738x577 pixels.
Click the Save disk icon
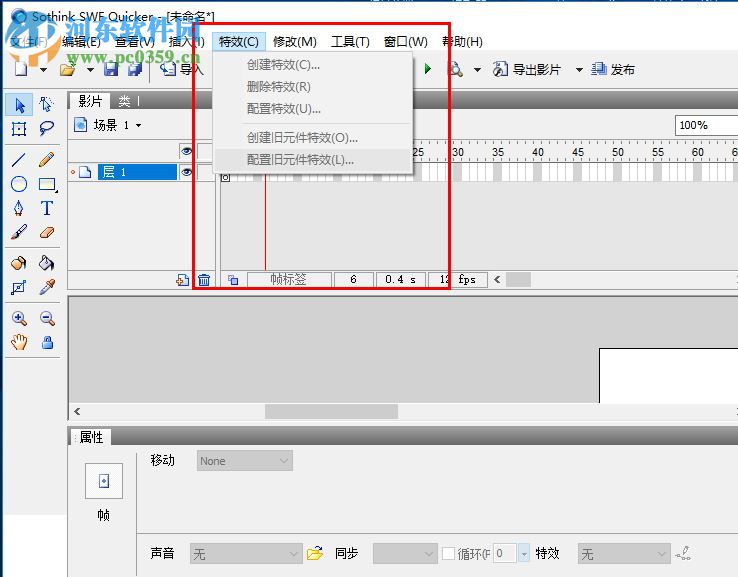(111, 69)
